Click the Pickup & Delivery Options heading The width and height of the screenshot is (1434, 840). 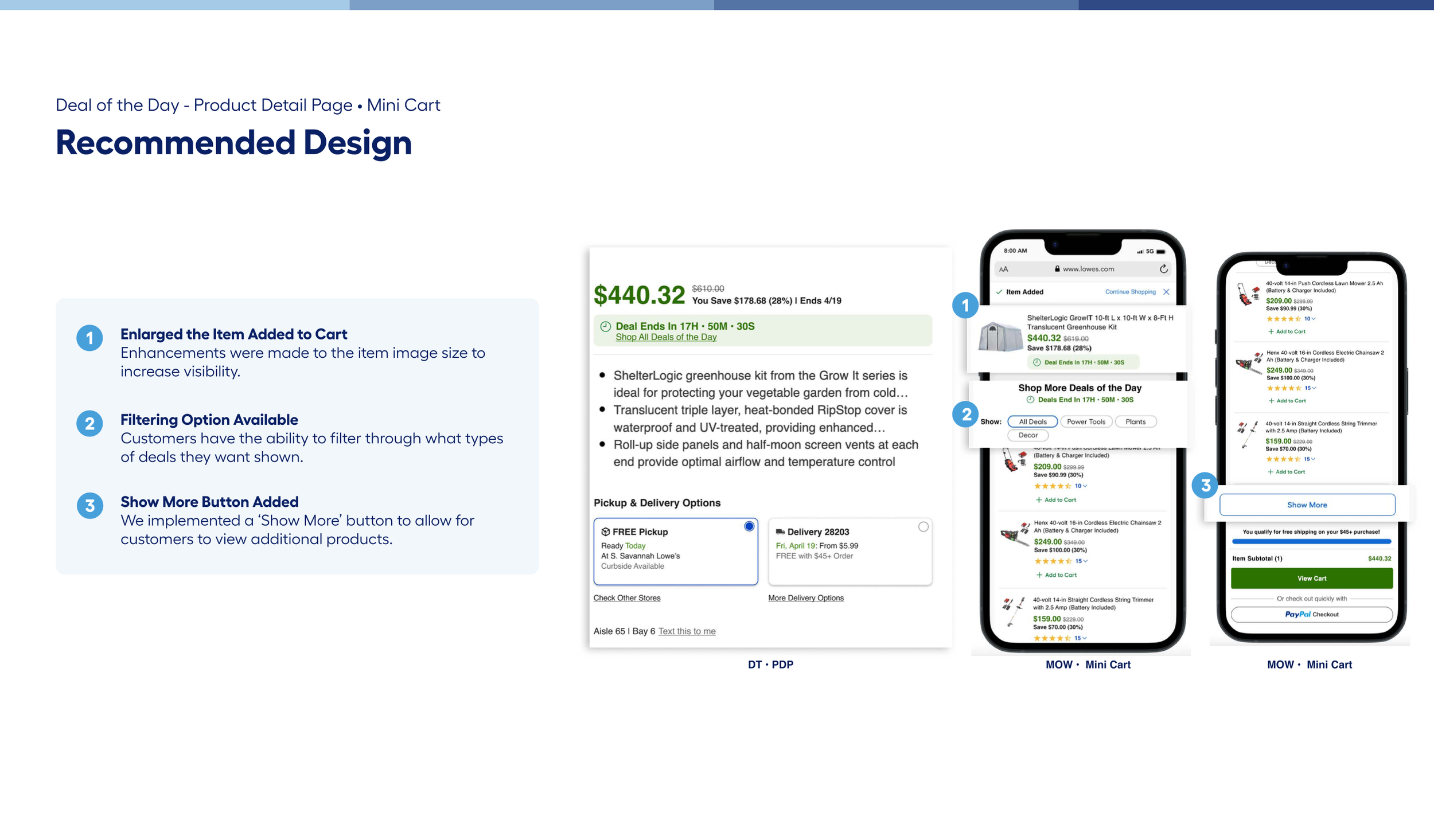tap(657, 503)
